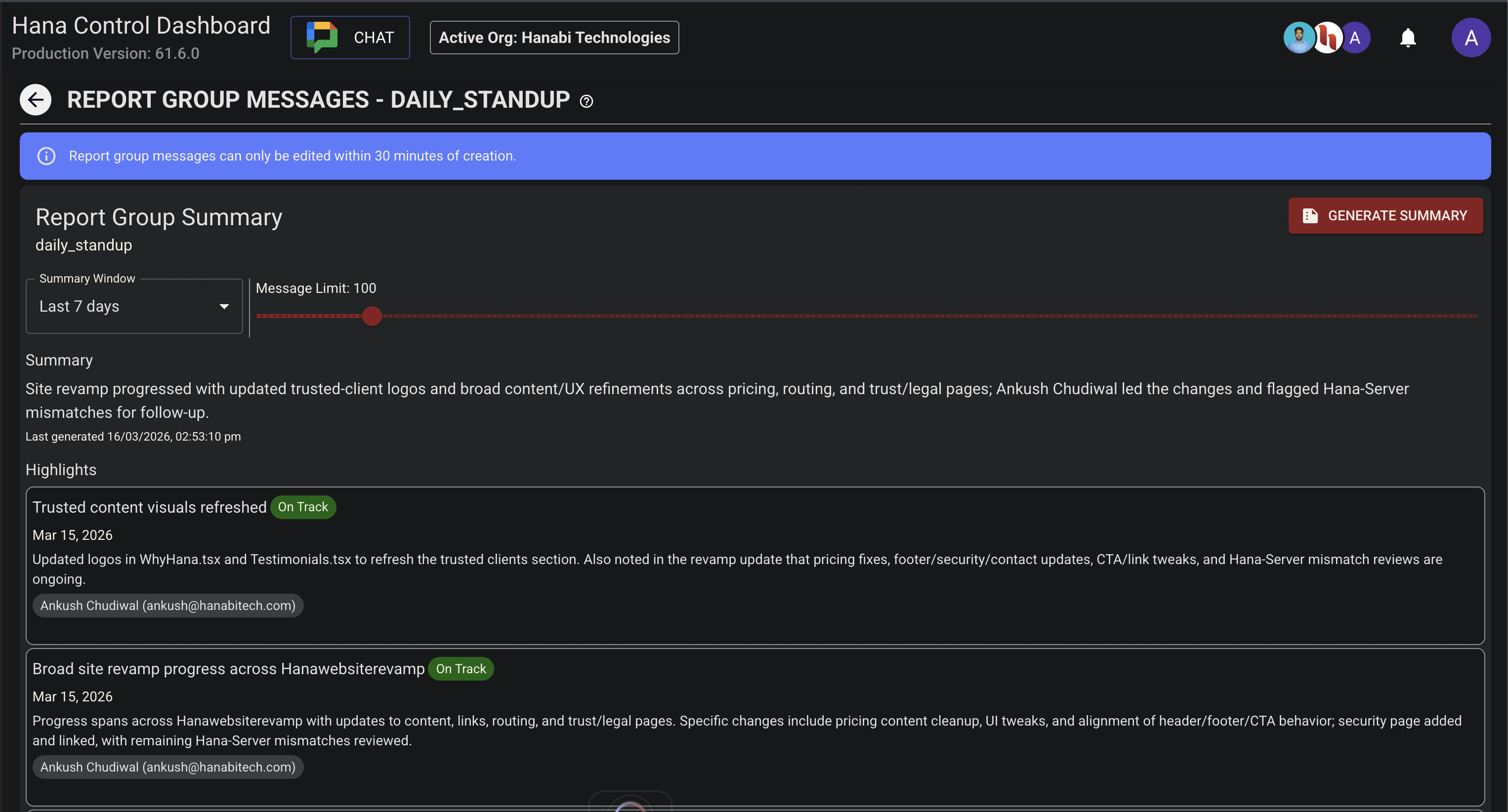Expand Last 7 days via the chevron arrow
The height and width of the screenshot is (812, 1508).
click(x=224, y=306)
